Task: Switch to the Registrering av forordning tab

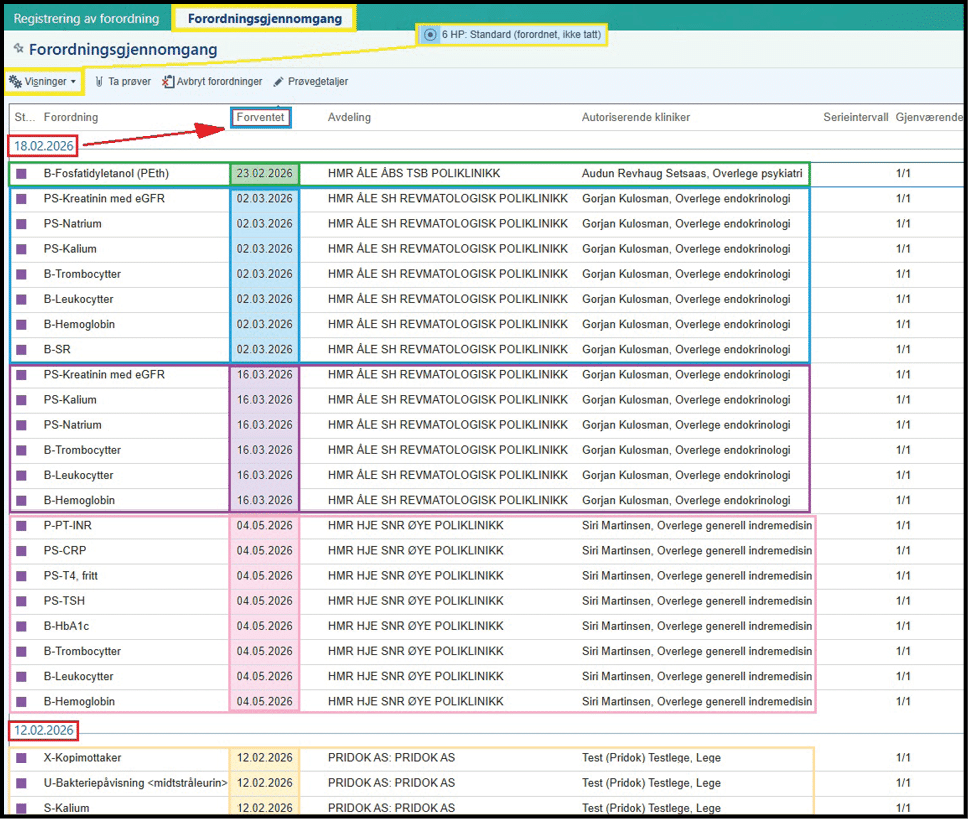Action: (86, 18)
